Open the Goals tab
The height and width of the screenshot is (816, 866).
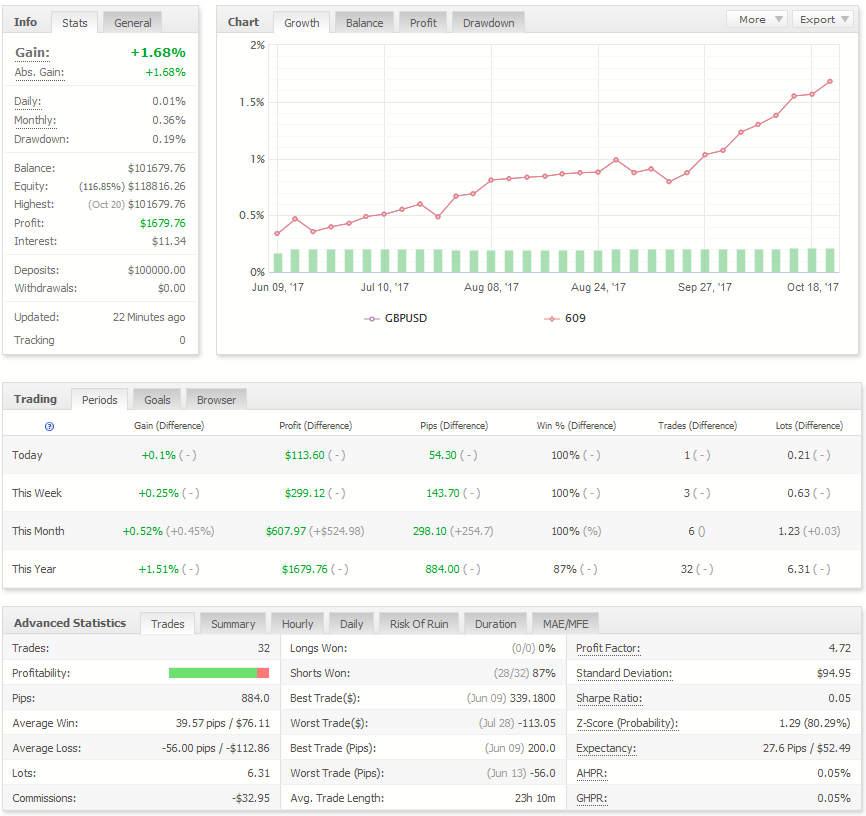pos(157,400)
